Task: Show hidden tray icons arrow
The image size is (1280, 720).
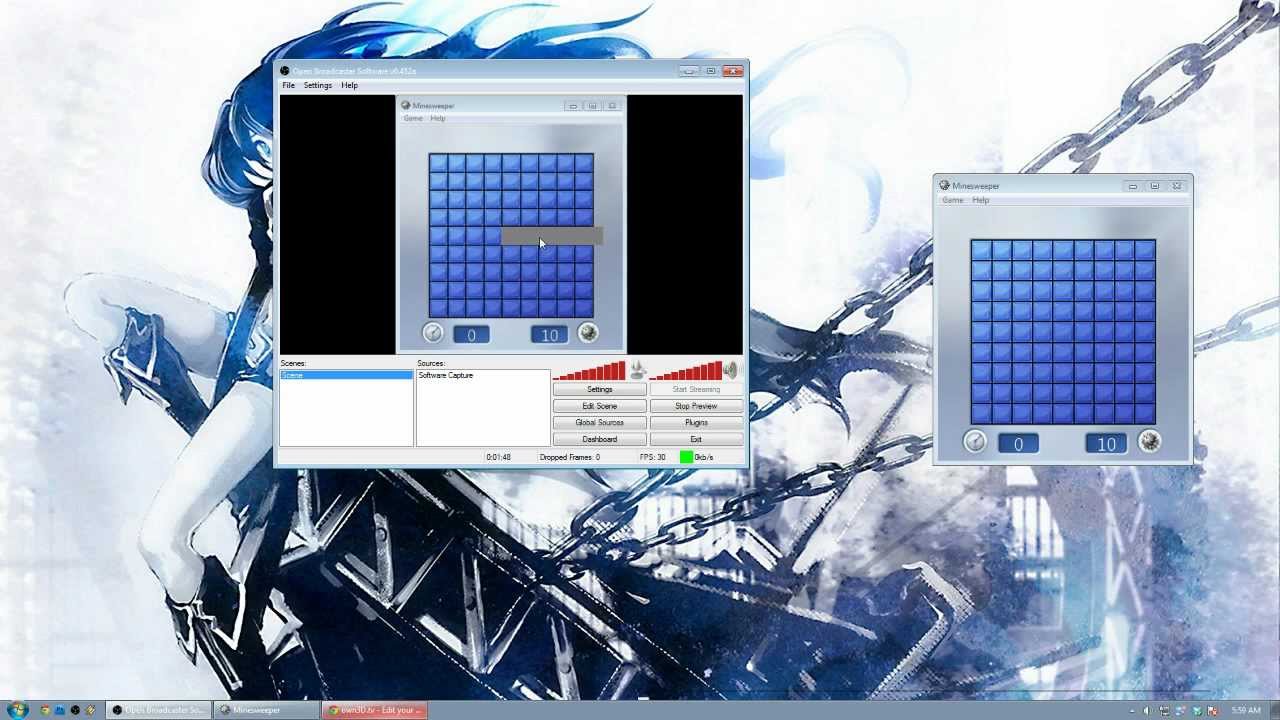Action: point(1131,711)
